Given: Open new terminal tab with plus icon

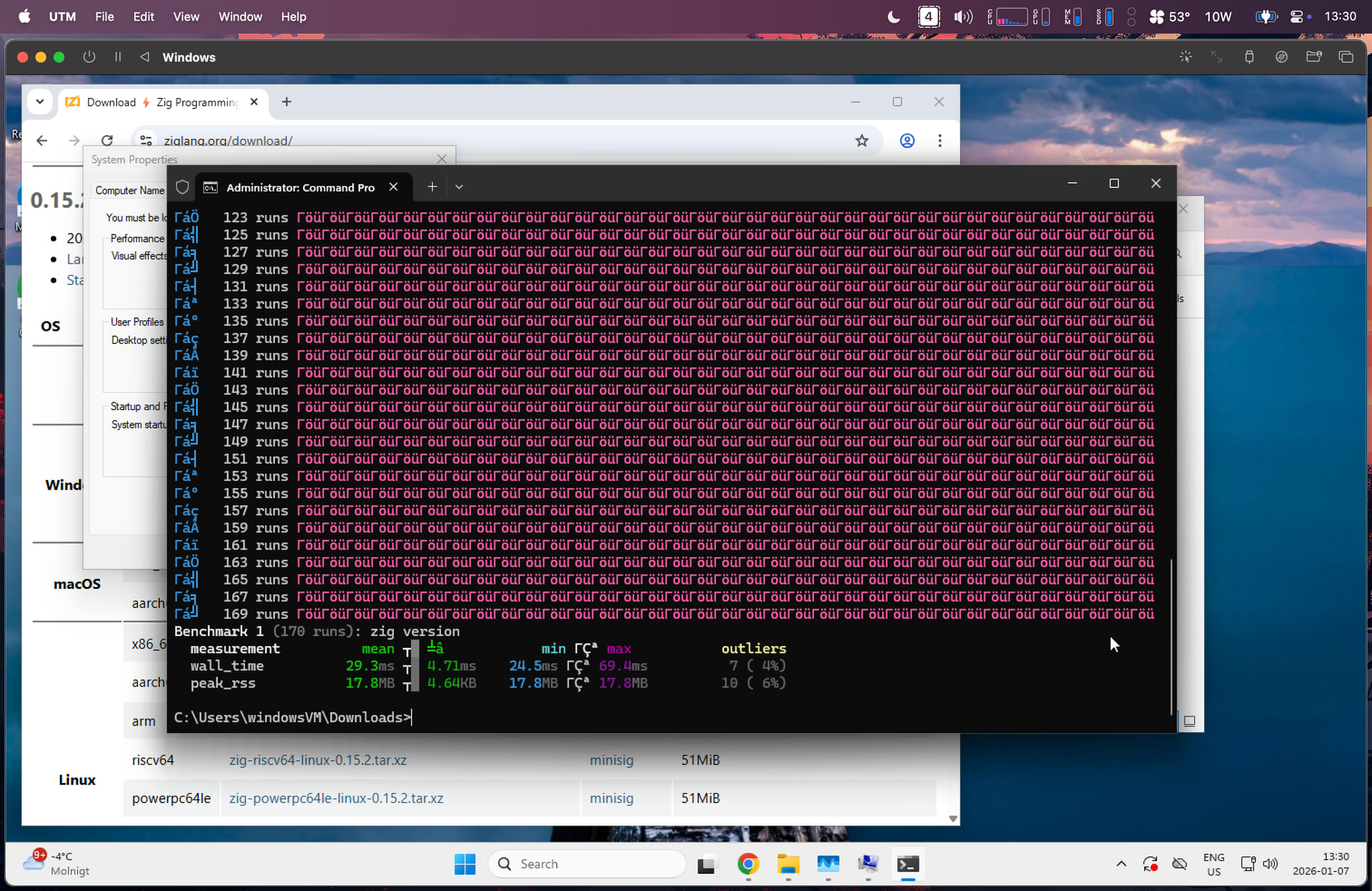Looking at the screenshot, I should pyautogui.click(x=432, y=186).
